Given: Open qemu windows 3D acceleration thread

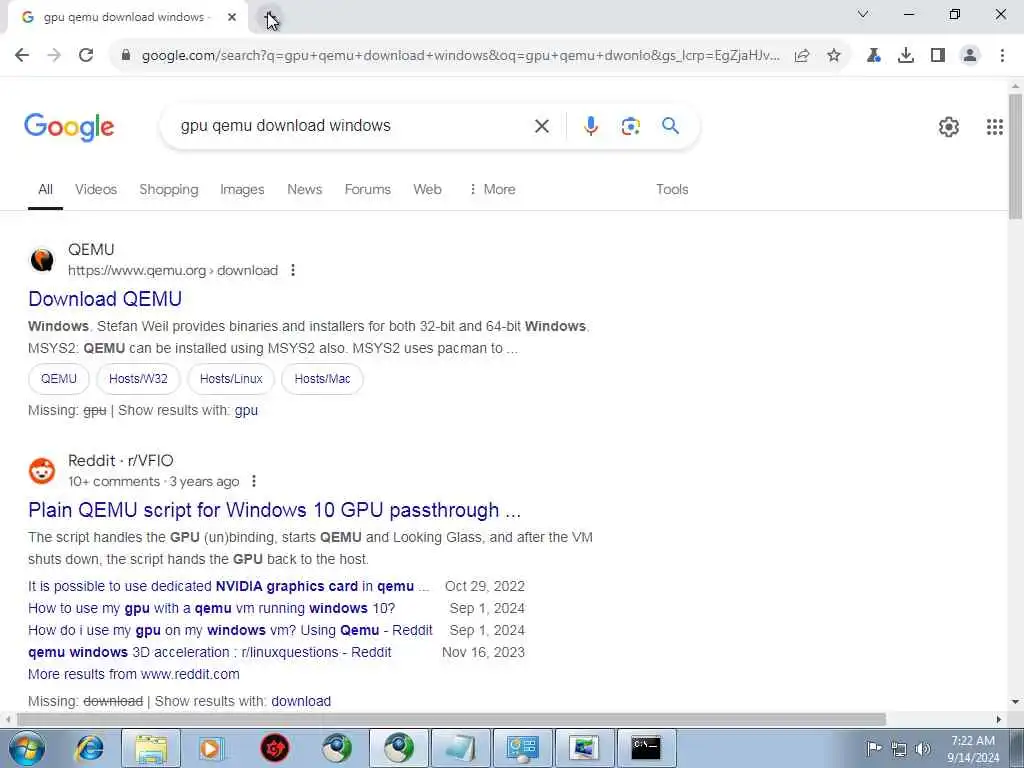Looking at the screenshot, I should (x=210, y=652).
